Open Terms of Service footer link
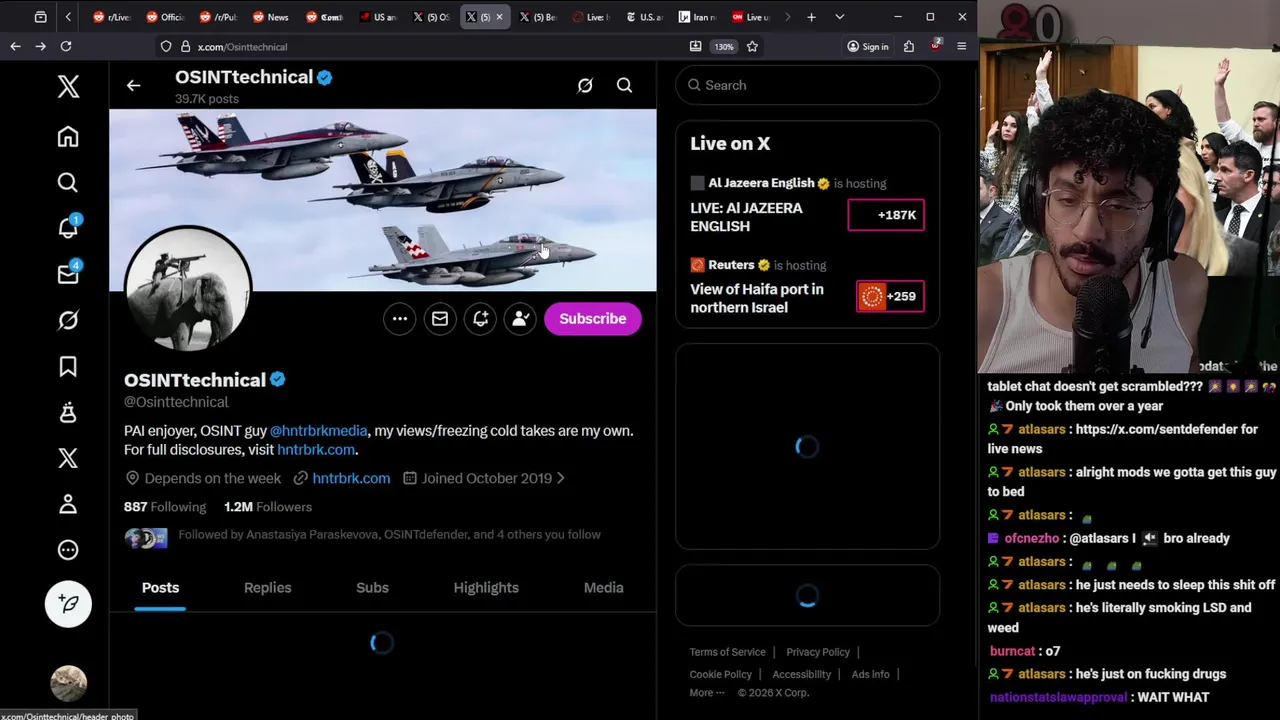Image resolution: width=1280 pixels, height=720 pixels. (x=727, y=652)
